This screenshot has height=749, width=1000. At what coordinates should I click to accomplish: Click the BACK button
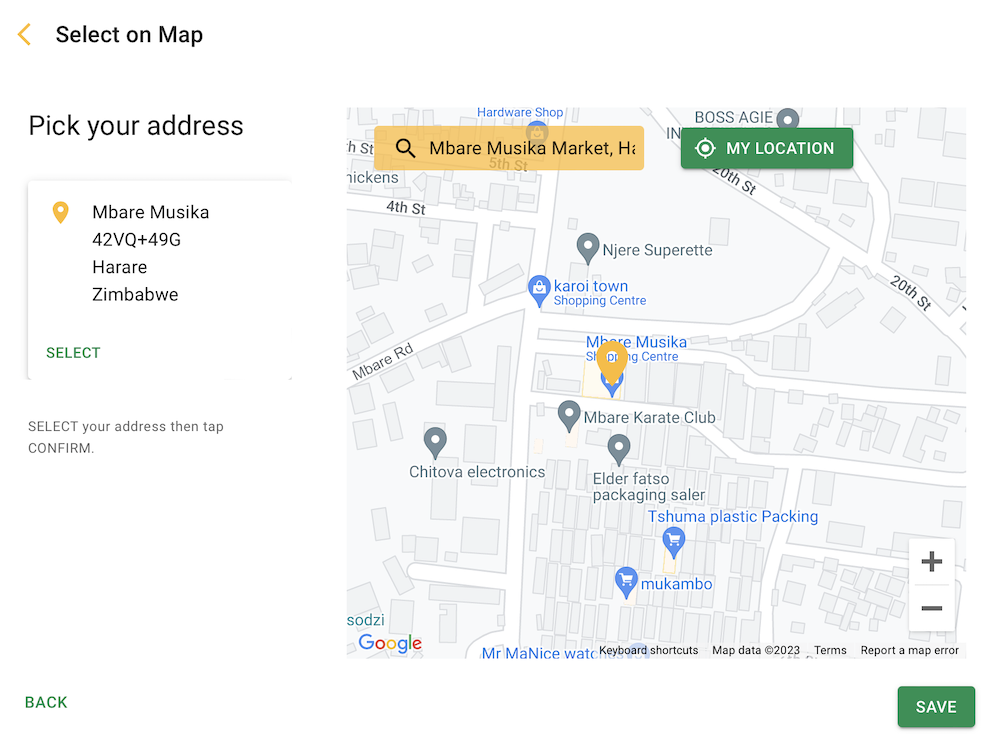tap(46, 702)
